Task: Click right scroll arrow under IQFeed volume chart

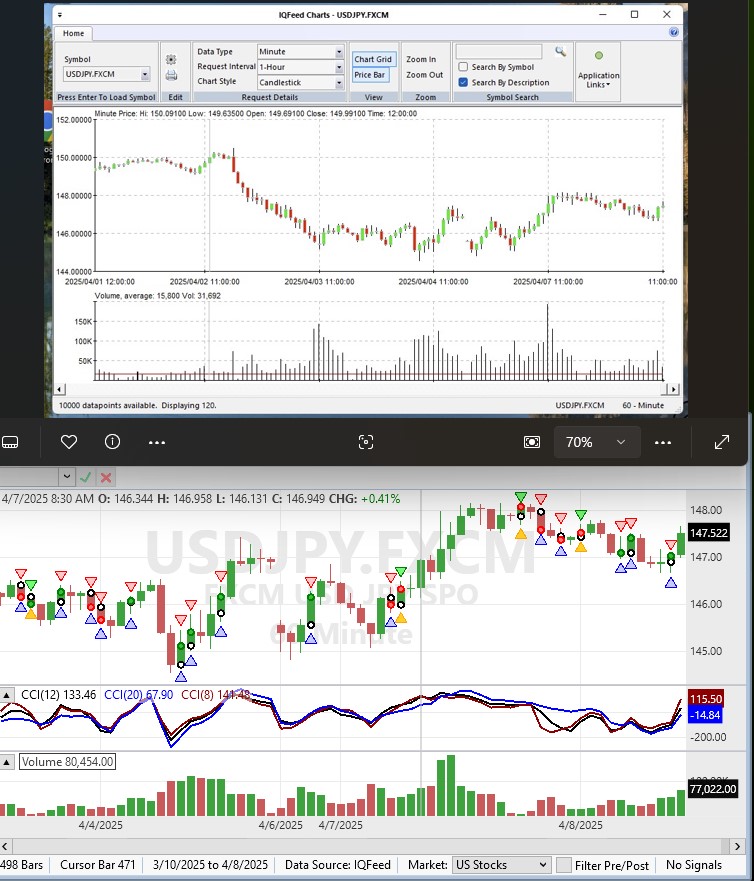Action: [x=674, y=389]
